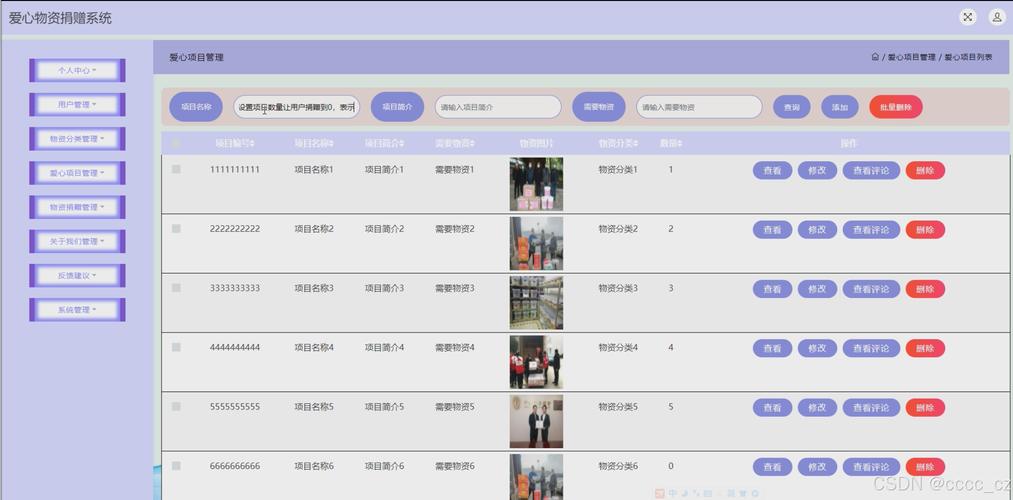
Task: Click 查看 for 项目名称5 row
Action: pos(772,408)
